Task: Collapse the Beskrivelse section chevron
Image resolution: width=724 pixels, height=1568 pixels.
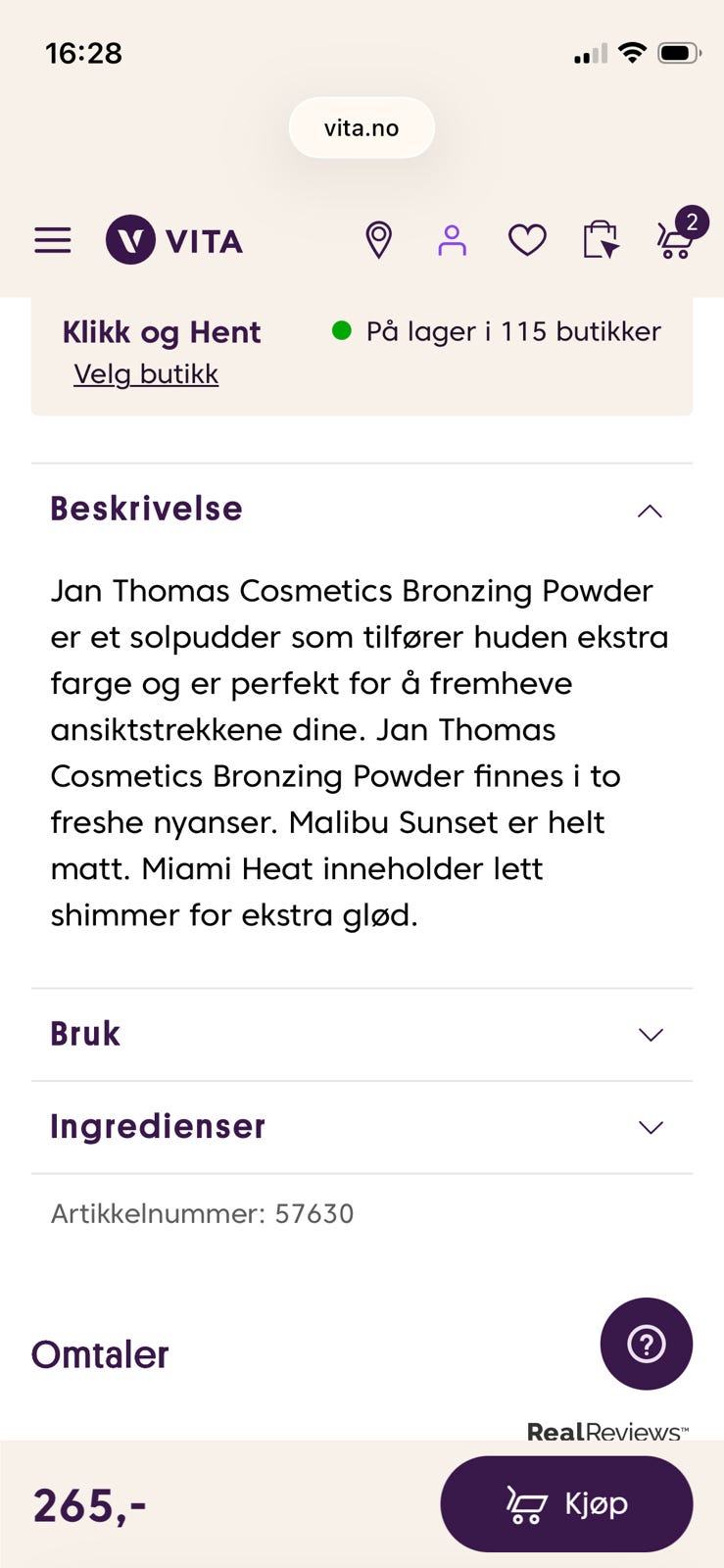Action: pyautogui.click(x=650, y=511)
